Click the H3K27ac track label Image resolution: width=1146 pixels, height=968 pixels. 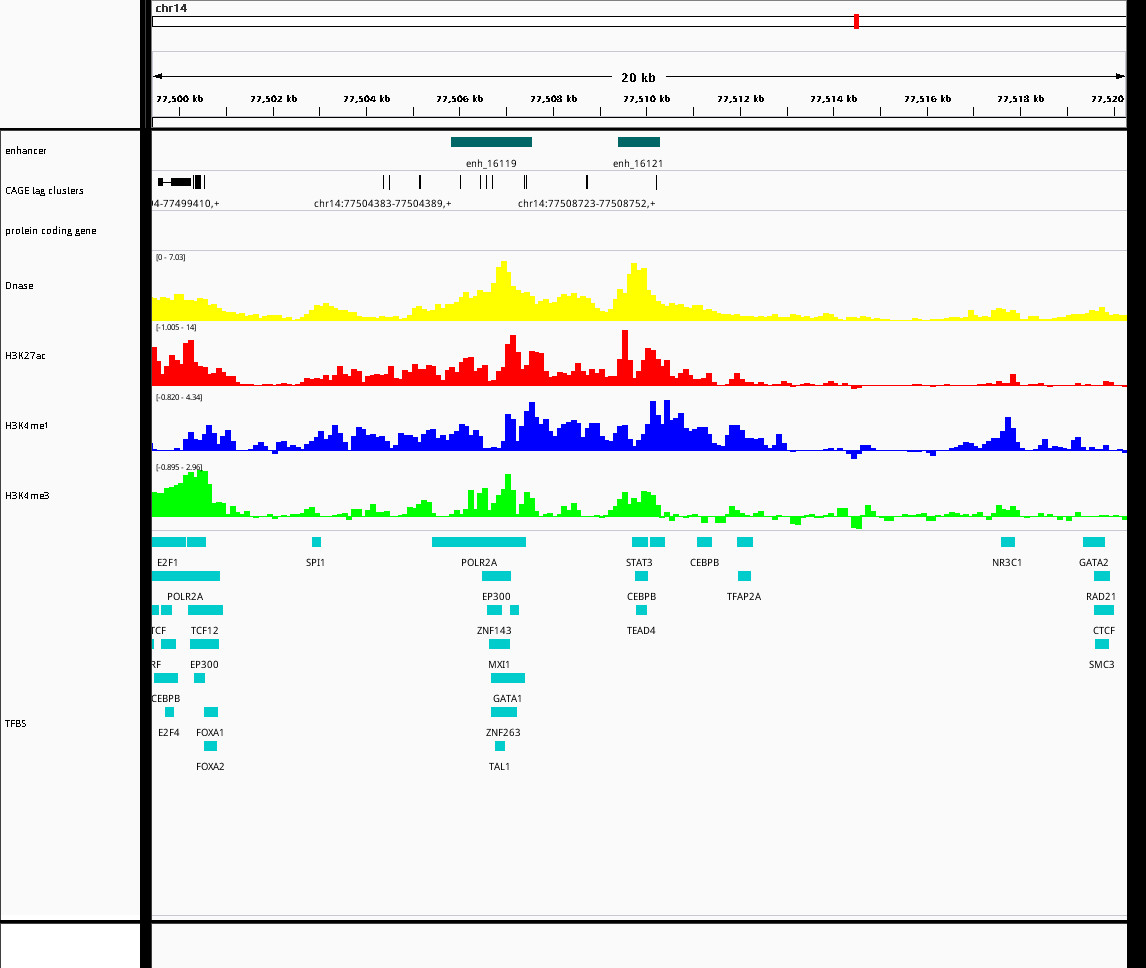coord(25,356)
